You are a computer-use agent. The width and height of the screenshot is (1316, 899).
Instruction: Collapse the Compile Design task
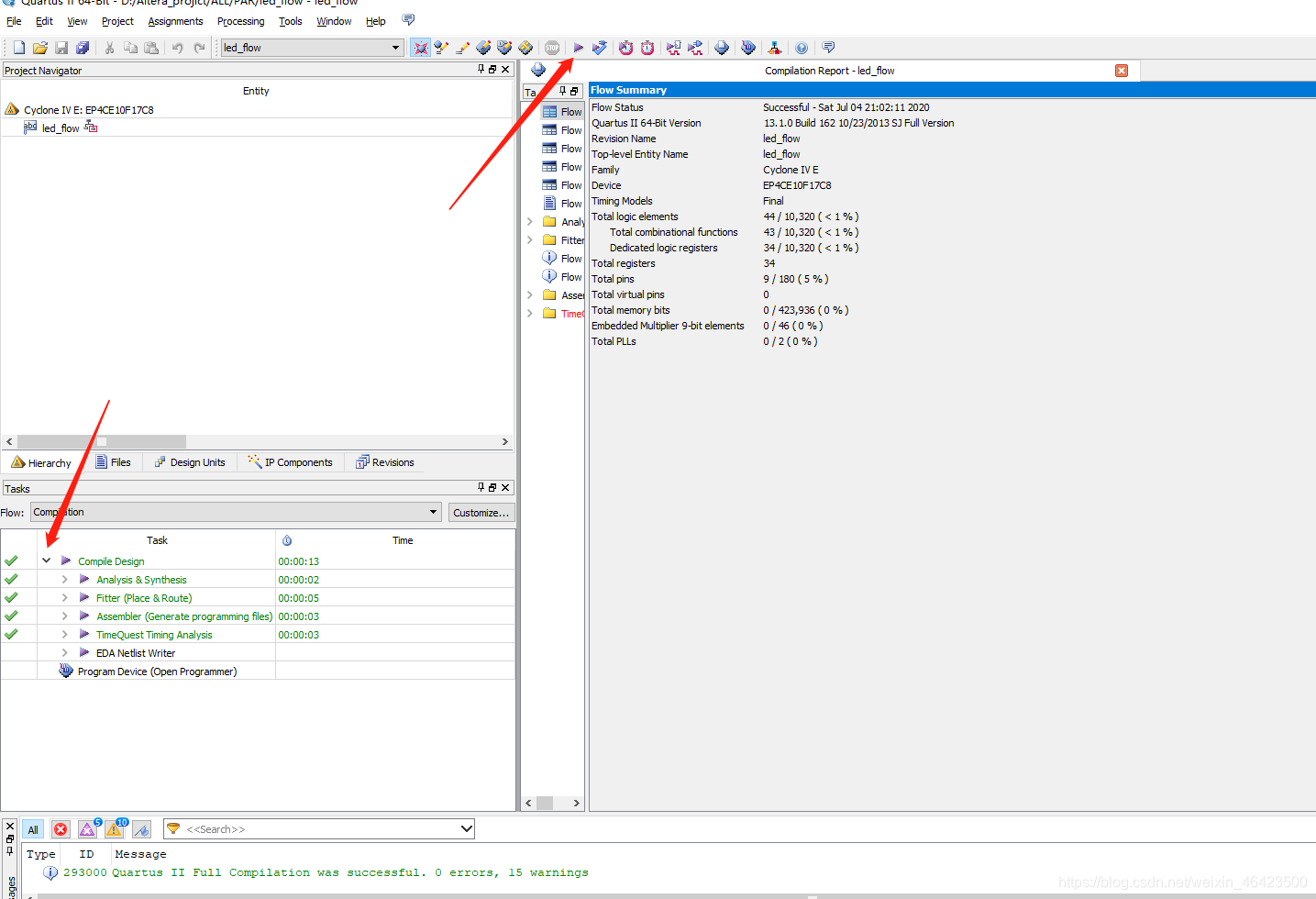click(46, 560)
